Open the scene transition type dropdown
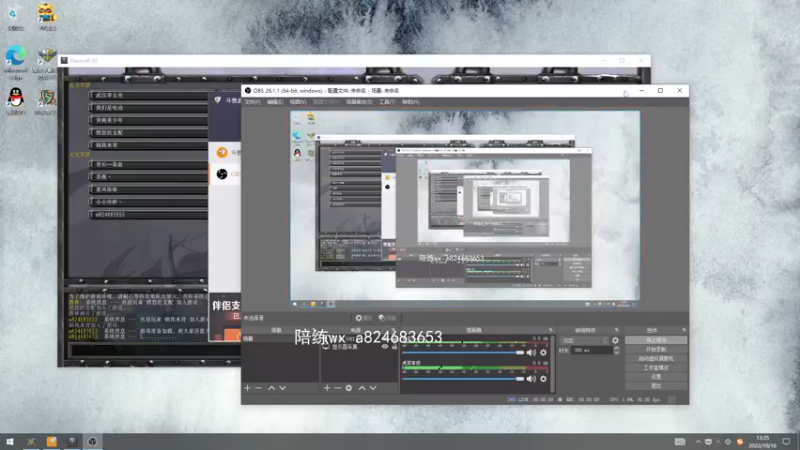Viewport: 800px width, 450px height. [584, 340]
